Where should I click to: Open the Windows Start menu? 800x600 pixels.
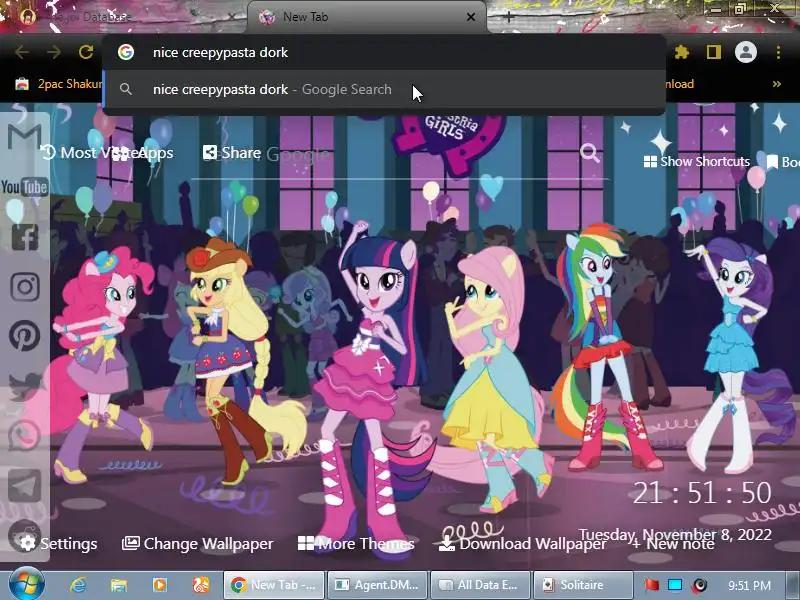pyautogui.click(x=27, y=584)
